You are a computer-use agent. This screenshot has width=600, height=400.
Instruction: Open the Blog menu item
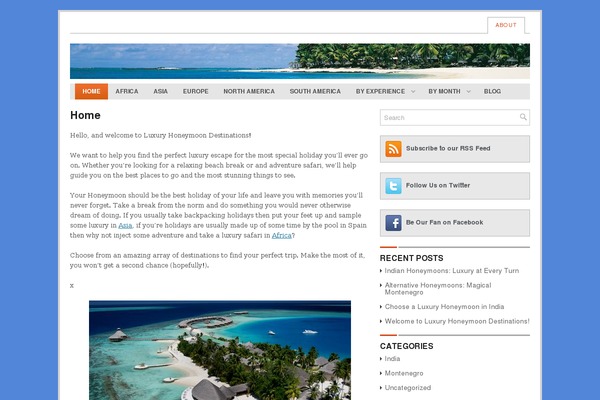(x=492, y=91)
